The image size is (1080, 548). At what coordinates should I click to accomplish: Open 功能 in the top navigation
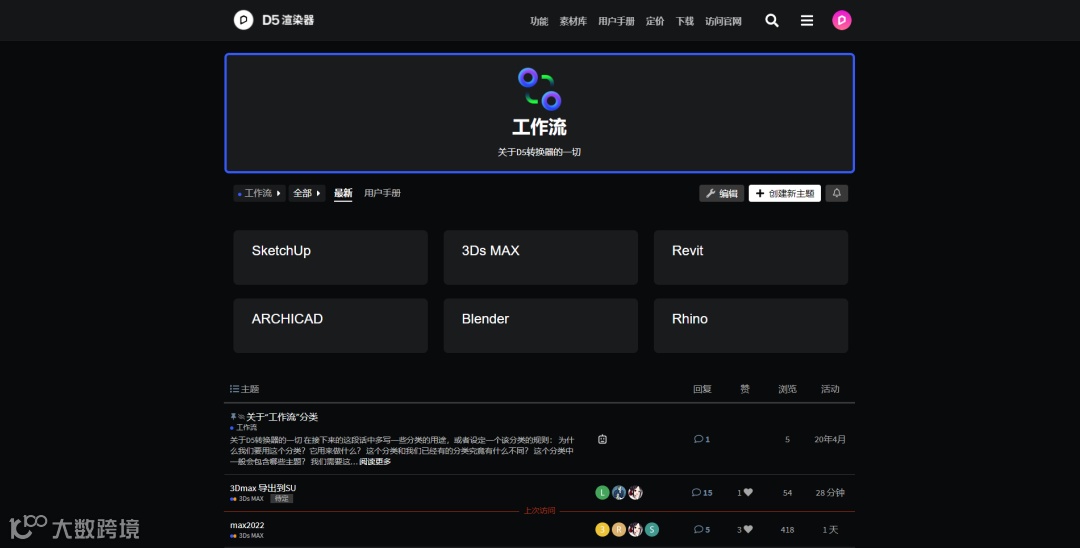tap(539, 21)
